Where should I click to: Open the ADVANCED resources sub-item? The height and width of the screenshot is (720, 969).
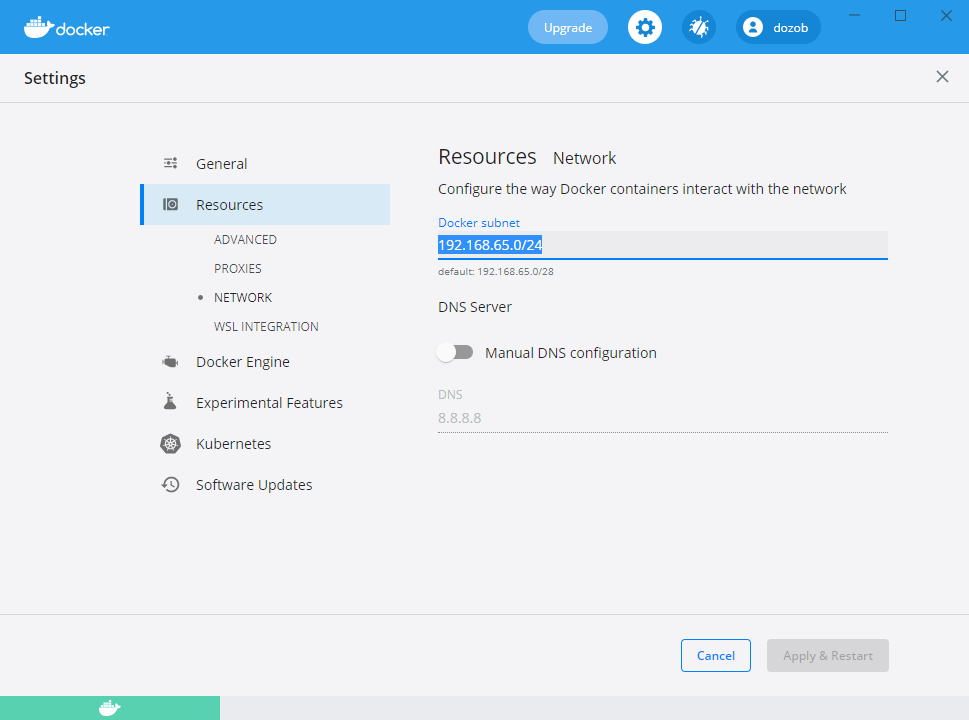(x=245, y=240)
